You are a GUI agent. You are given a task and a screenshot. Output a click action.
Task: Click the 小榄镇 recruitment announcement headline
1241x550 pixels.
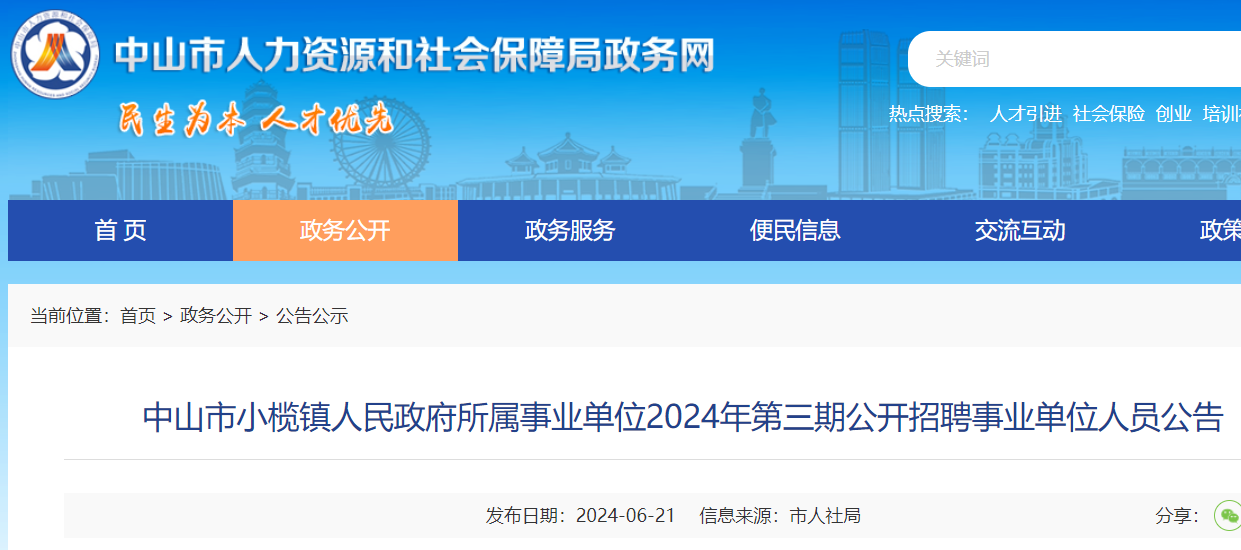(x=683, y=418)
